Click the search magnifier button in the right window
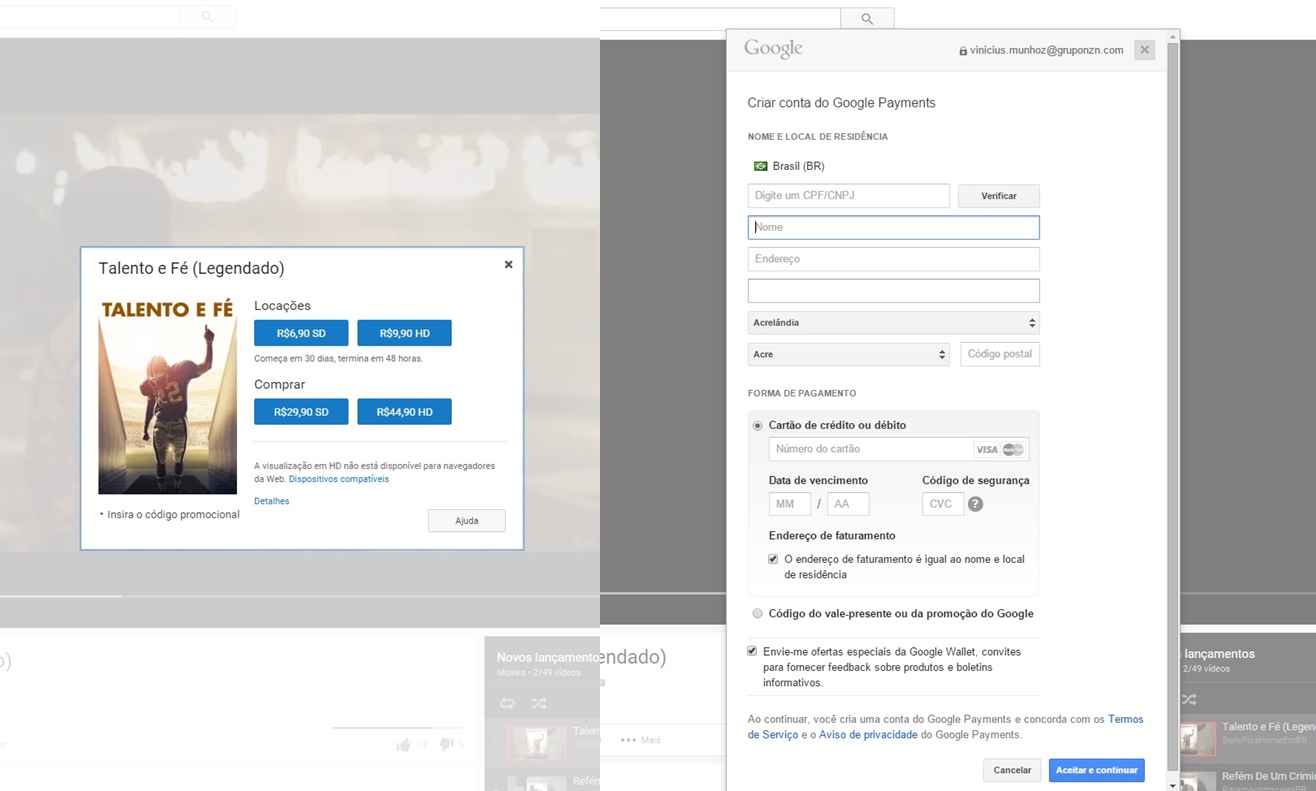The image size is (1316, 791). [x=867, y=19]
